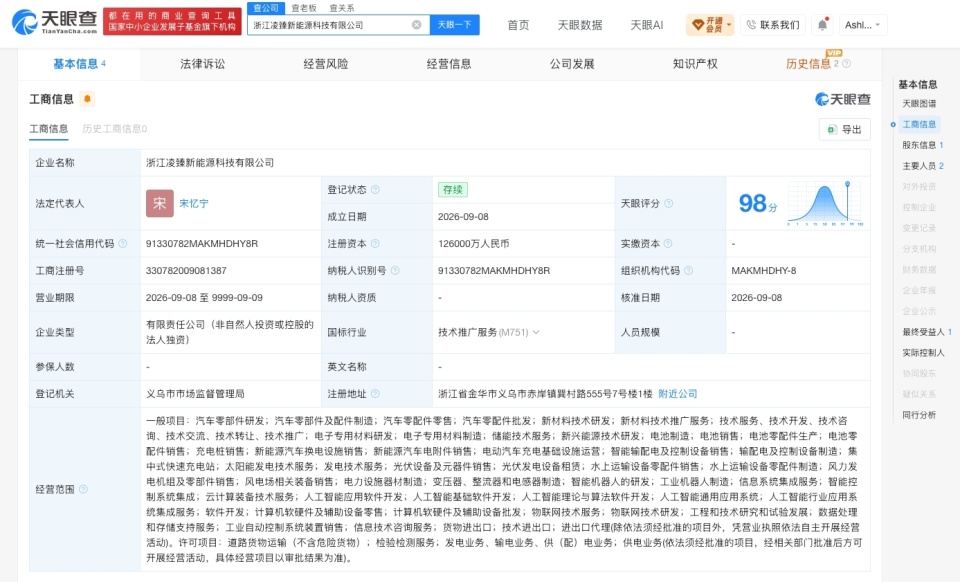Switch to the 历史信息 tab
The height and width of the screenshot is (582, 960).
pos(808,64)
